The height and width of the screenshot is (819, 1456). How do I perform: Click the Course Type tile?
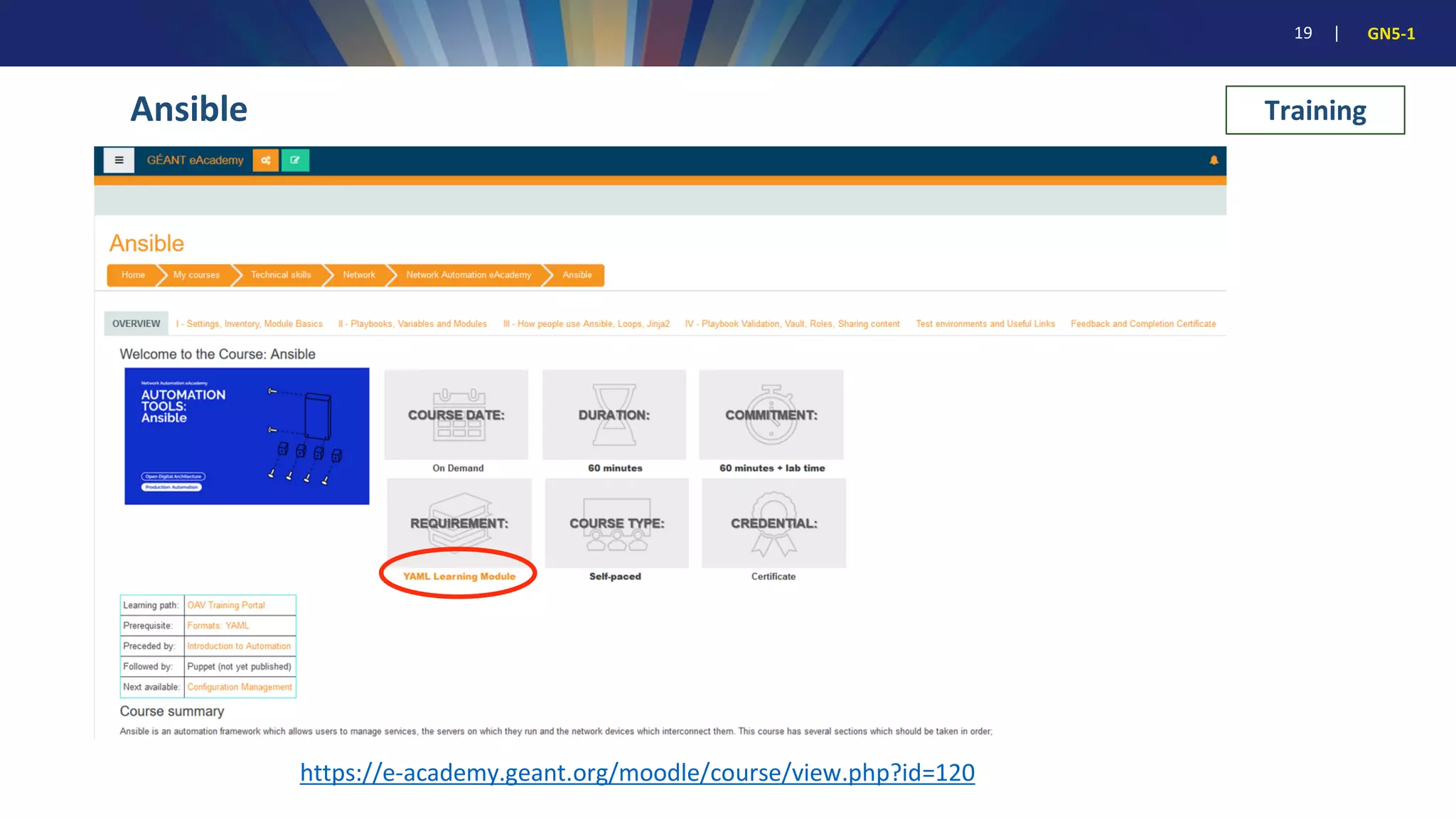click(x=616, y=524)
